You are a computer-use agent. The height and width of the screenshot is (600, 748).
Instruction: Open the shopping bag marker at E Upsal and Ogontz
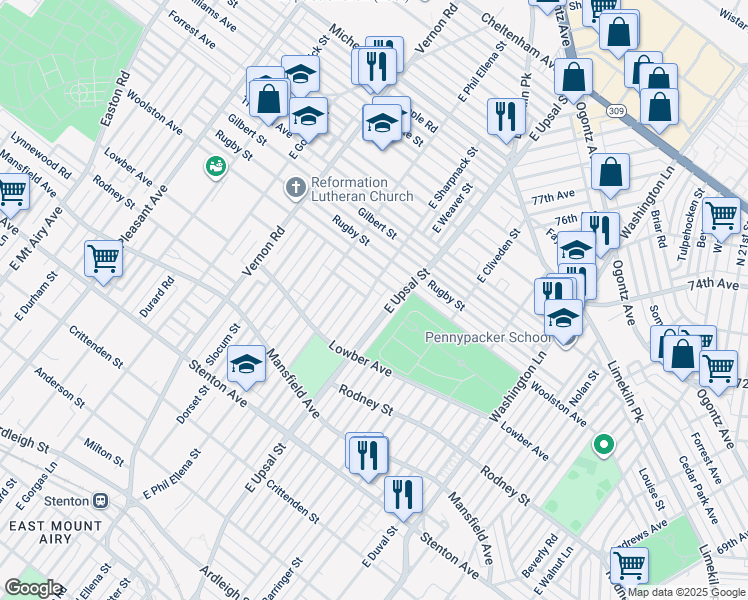coord(573,79)
